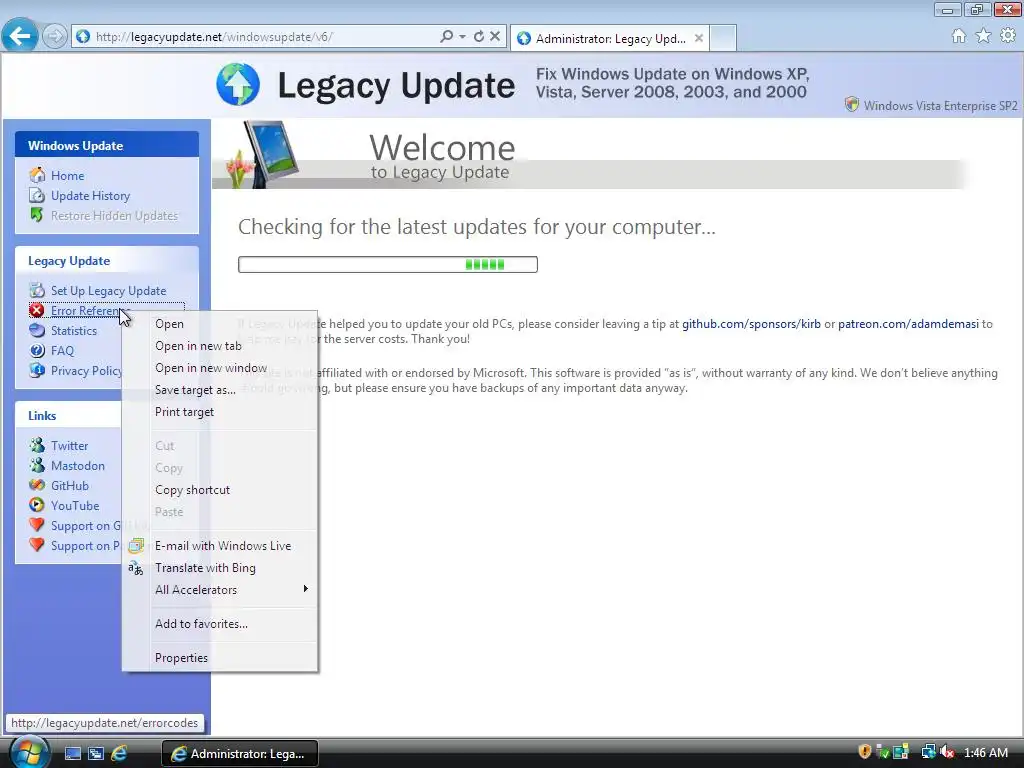
Task: Select Open in new tab
Action: point(220,346)
